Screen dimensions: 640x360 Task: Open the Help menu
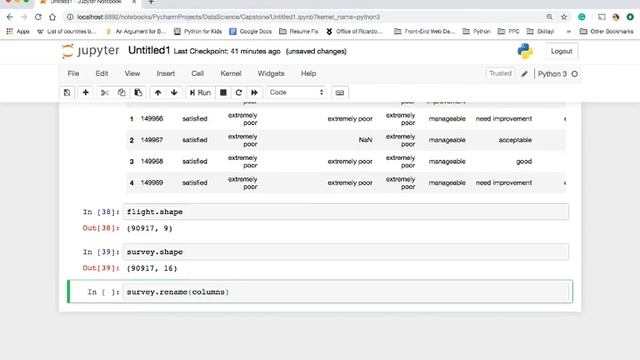(x=308, y=73)
